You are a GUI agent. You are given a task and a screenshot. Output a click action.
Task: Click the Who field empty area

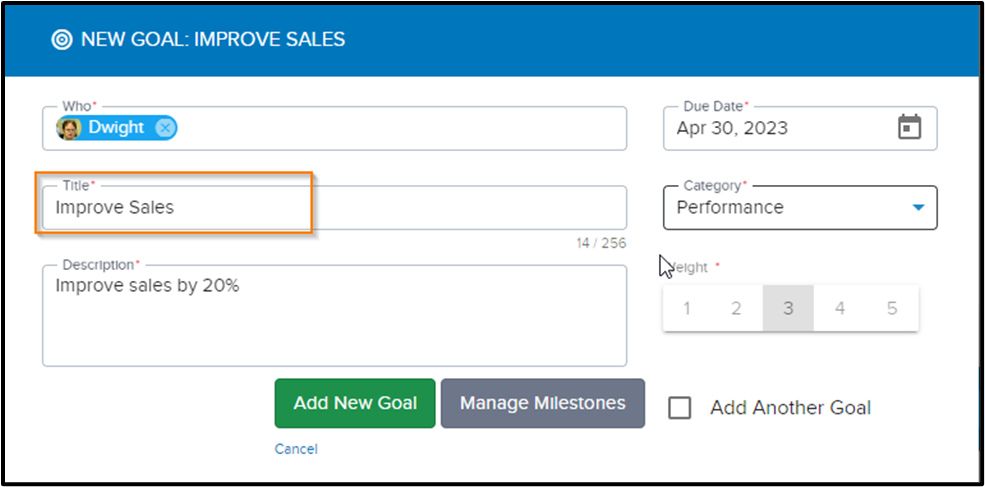(402, 128)
